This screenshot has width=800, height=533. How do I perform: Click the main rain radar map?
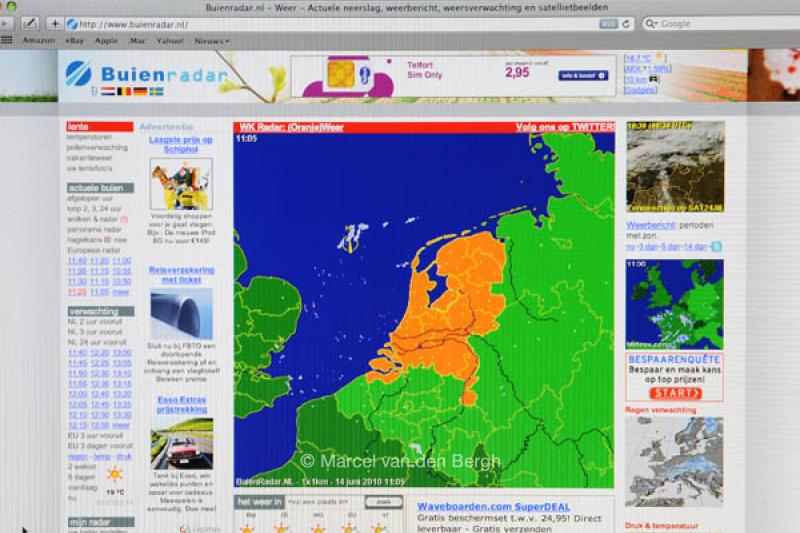[x=424, y=311]
